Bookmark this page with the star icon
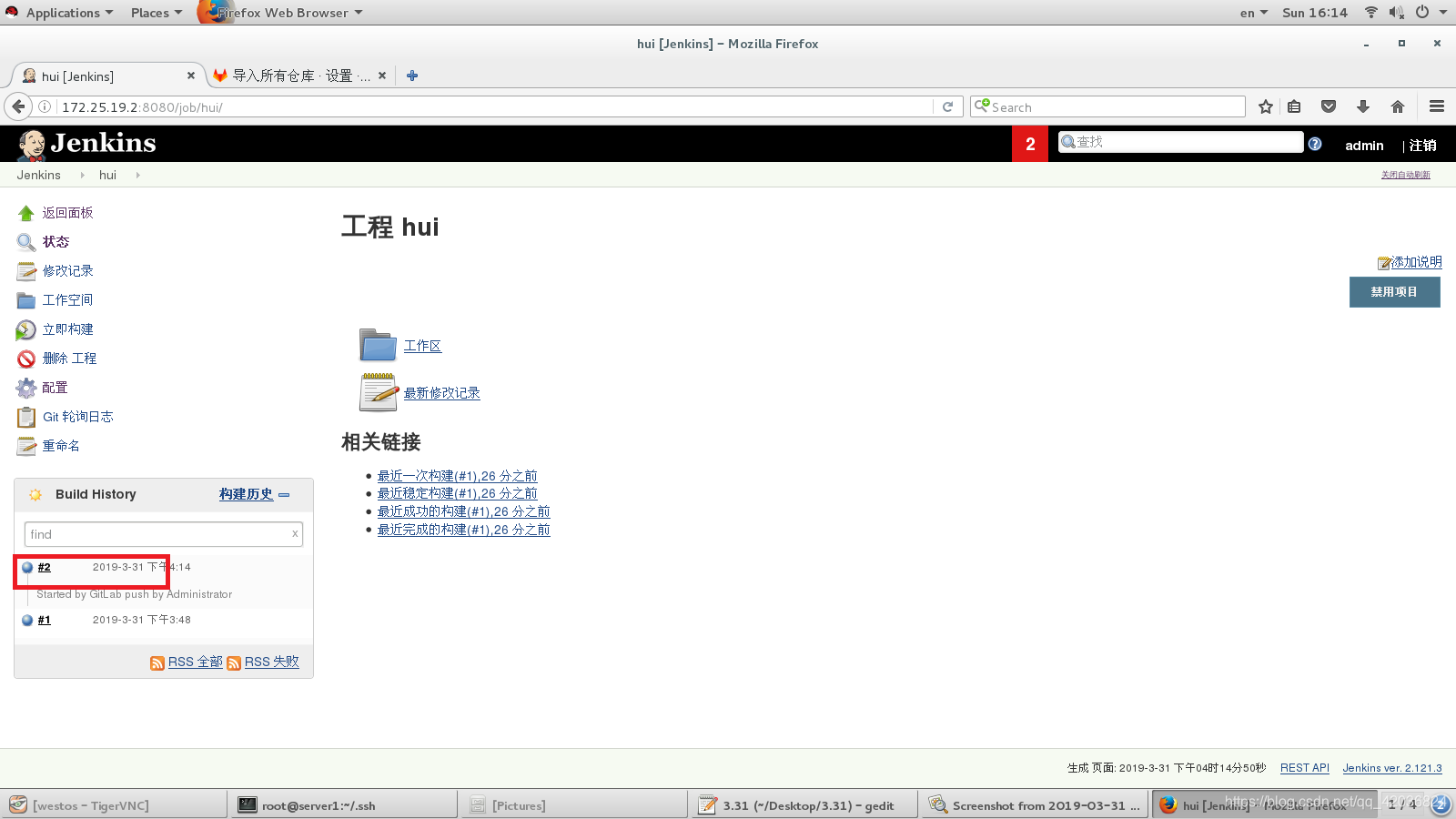Image resolution: width=1456 pixels, height=819 pixels. (x=1266, y=106)
